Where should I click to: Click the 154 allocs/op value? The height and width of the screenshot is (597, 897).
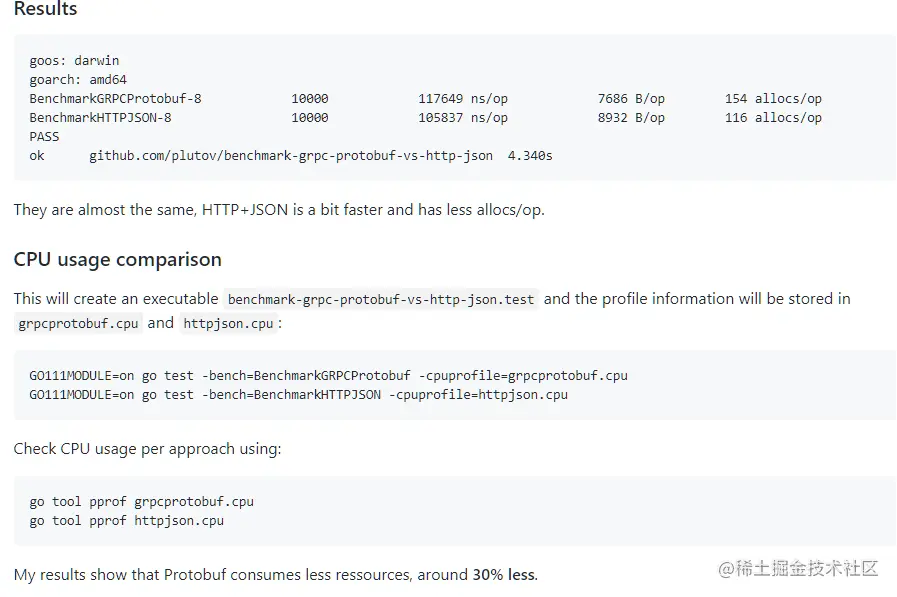coord(773,99)
